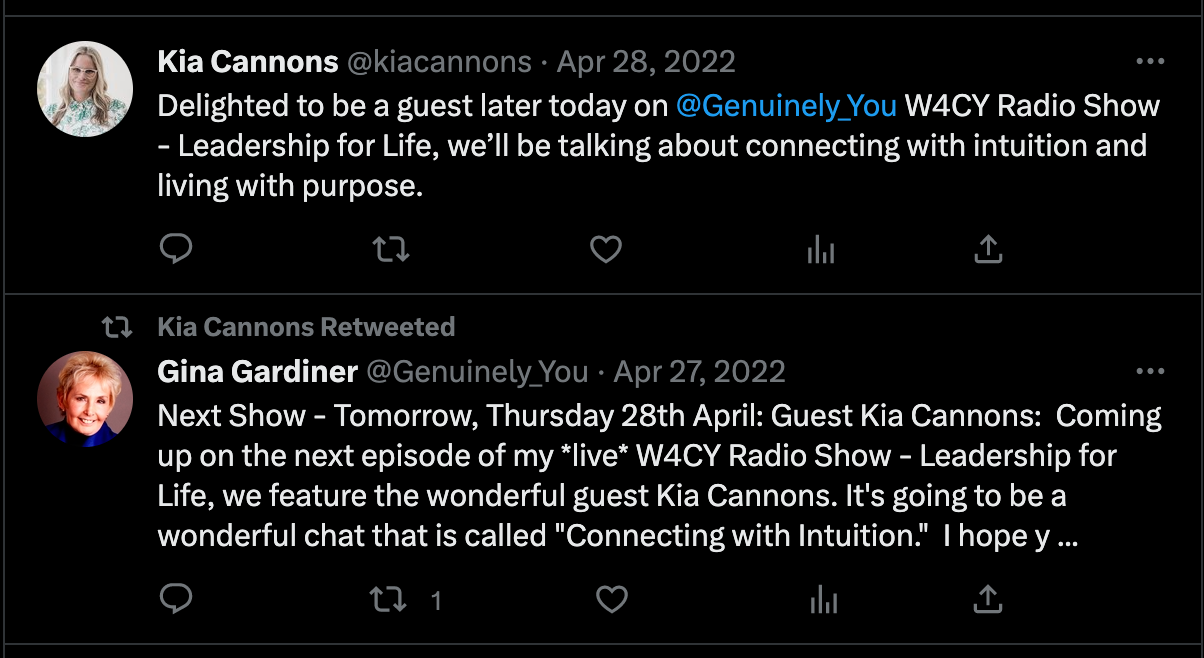The height and width of the screenshot is (658, 1204).
Task: Share Kia Cannons' tweet
Action: point(988,248)
